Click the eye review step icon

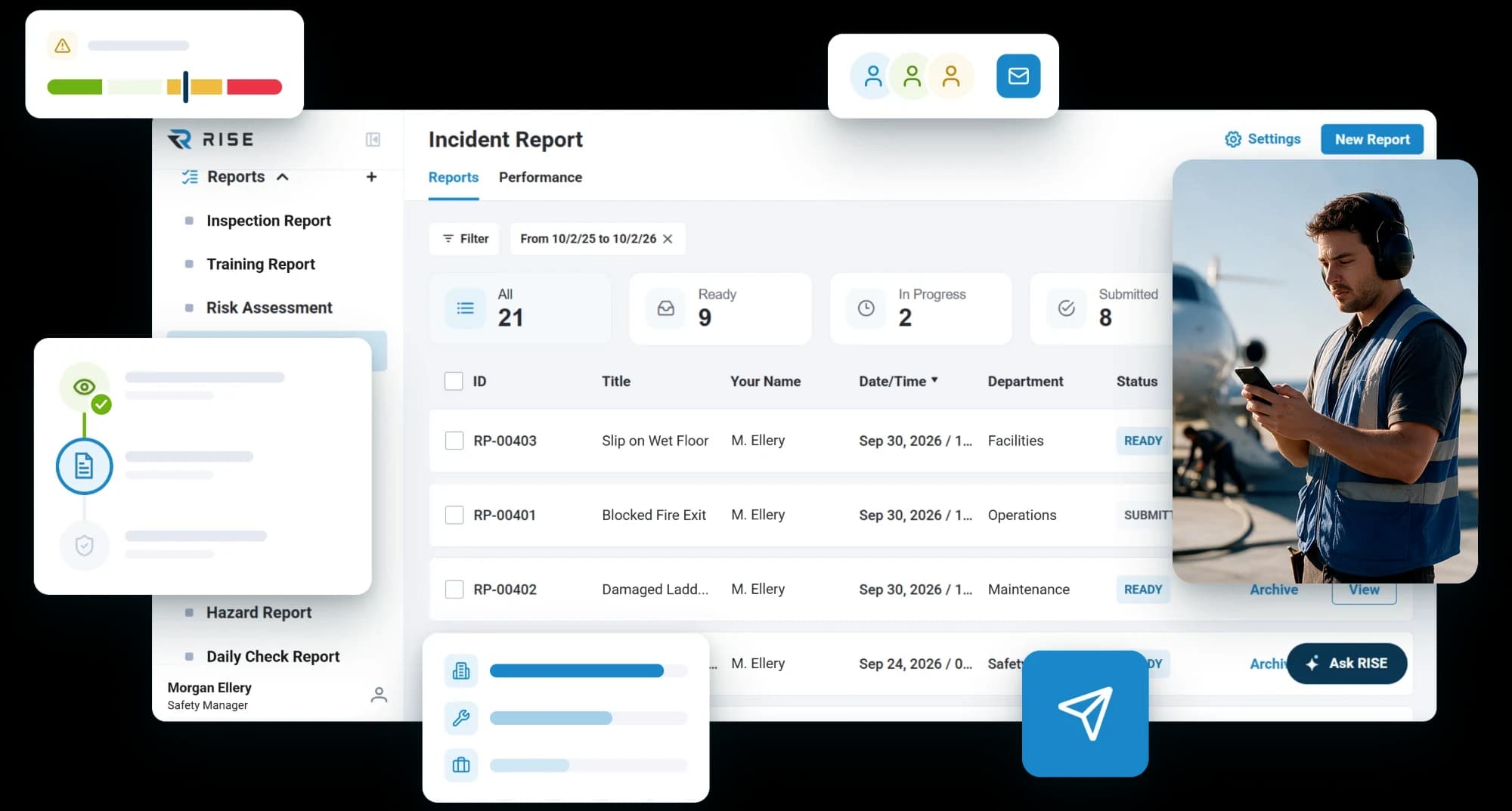85,387
